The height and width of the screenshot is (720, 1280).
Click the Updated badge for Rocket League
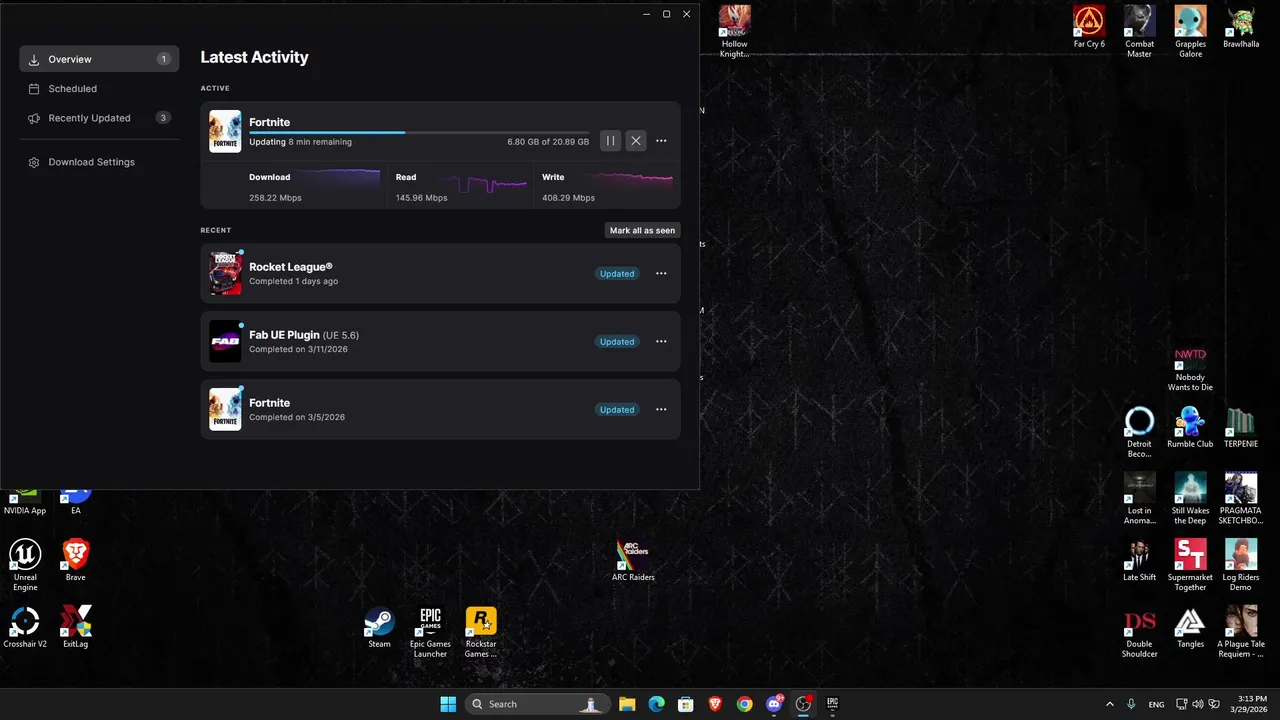pyautogui.click(x=617, y=273)
